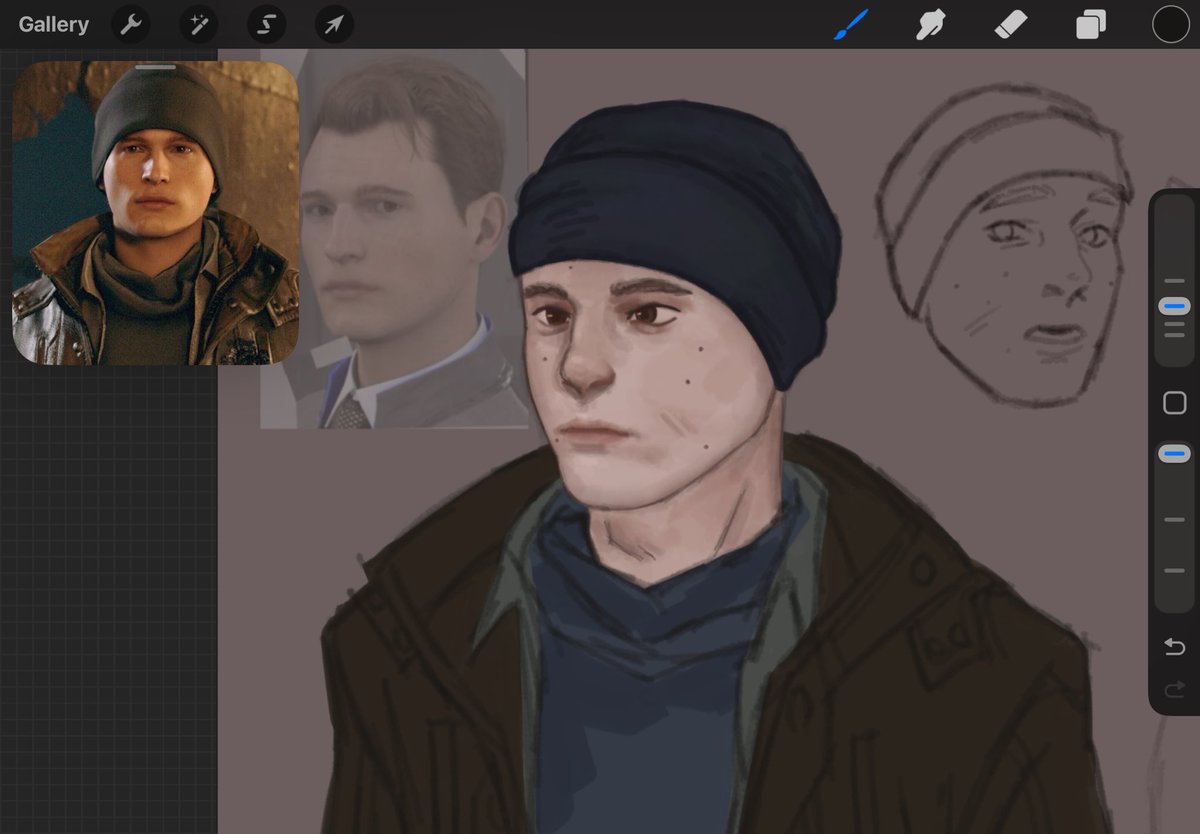The image size is (1200, 834).
Task: Grab the reference window top handle bar
Action: coord(155,67)
